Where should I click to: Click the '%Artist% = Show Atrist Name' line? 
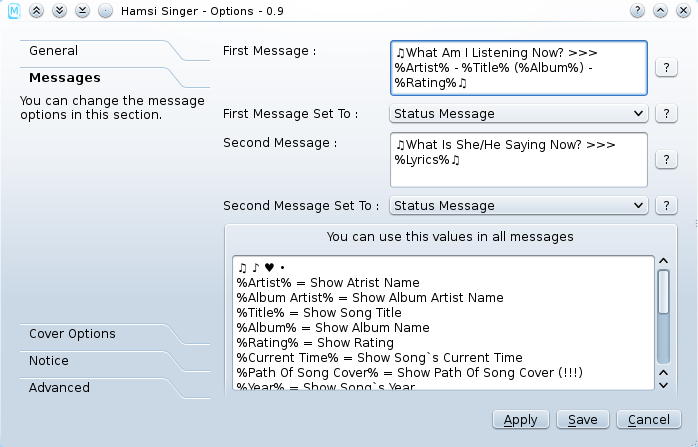pos(328,283)
